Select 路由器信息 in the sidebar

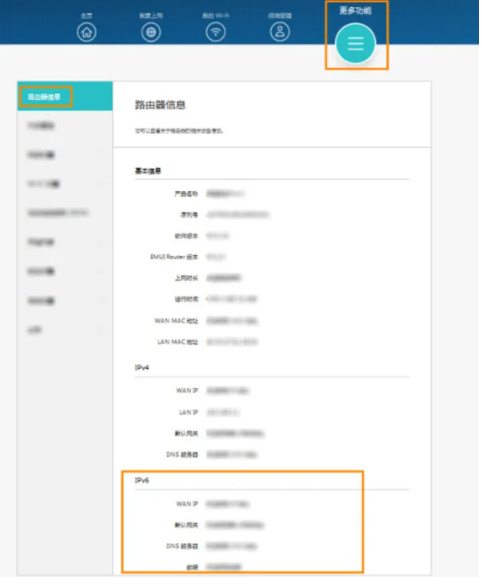(x=44, y=97)
